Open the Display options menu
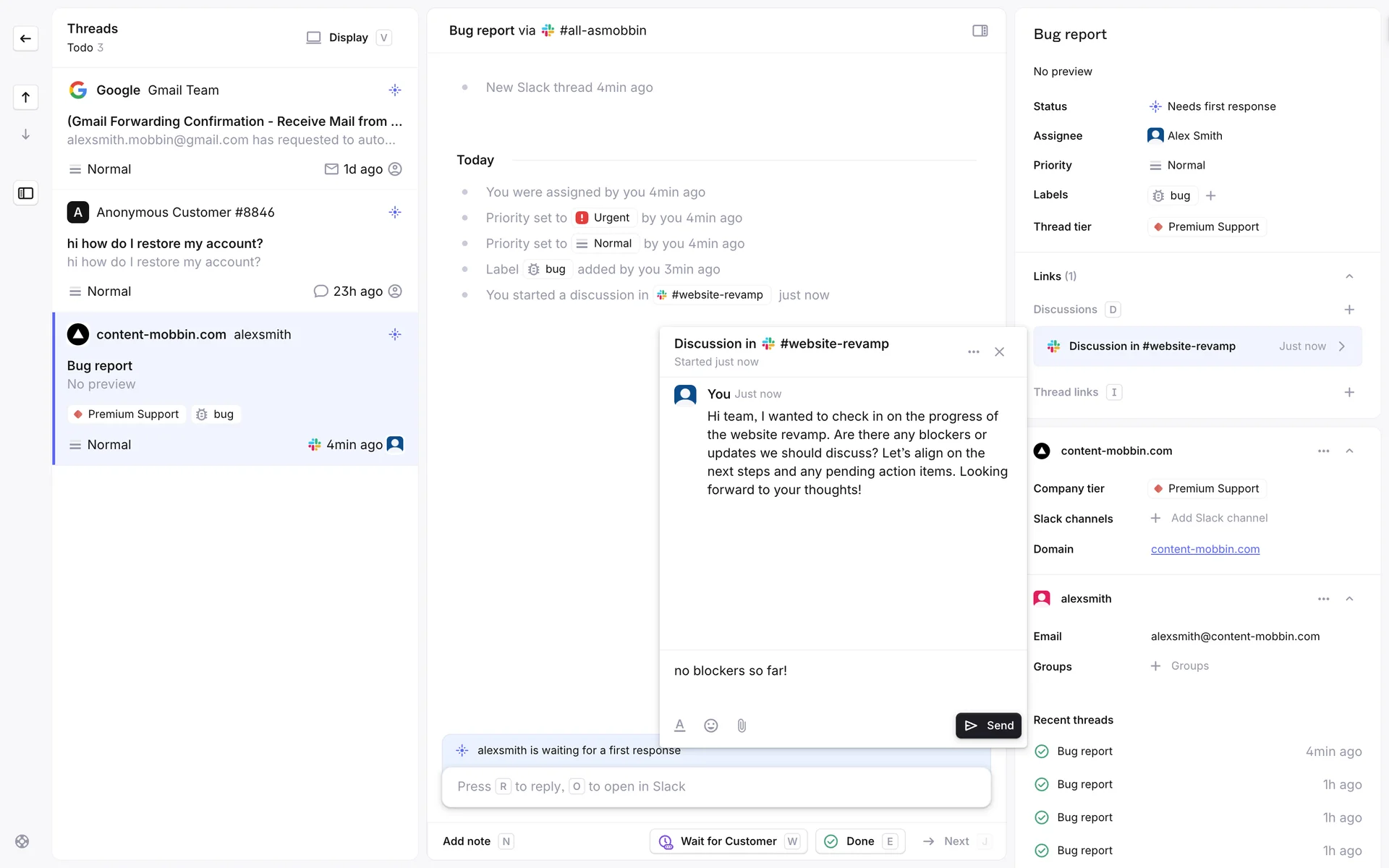 (x=348, y=38)
